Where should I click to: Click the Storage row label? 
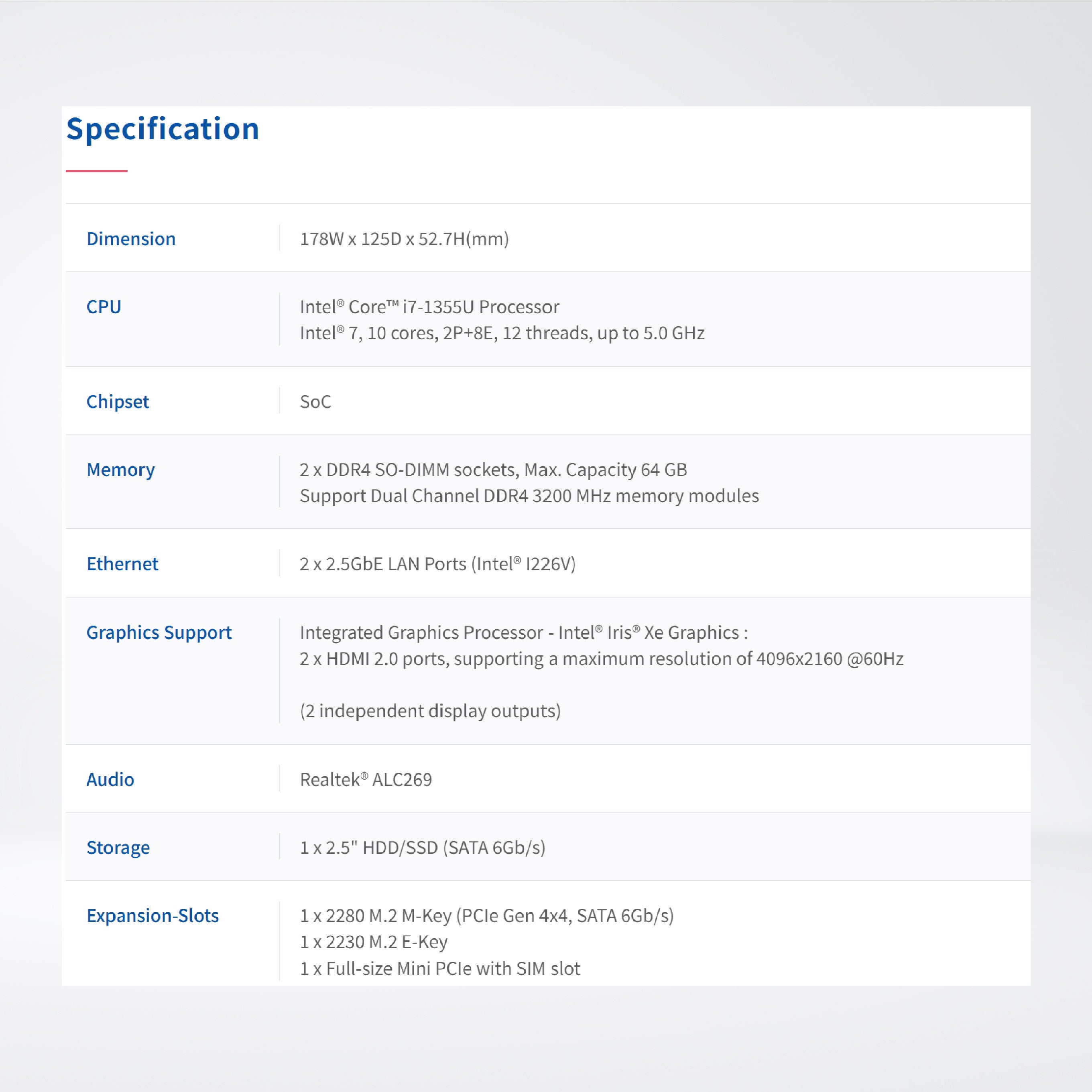tap(118, 847)
